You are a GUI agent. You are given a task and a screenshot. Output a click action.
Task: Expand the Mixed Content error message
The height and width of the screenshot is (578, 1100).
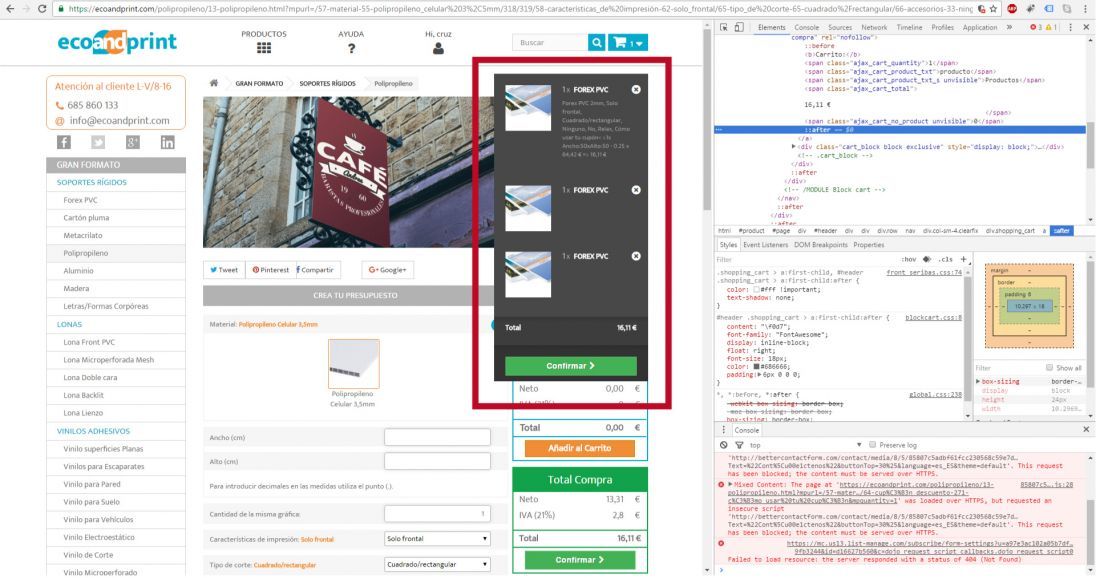730,485
